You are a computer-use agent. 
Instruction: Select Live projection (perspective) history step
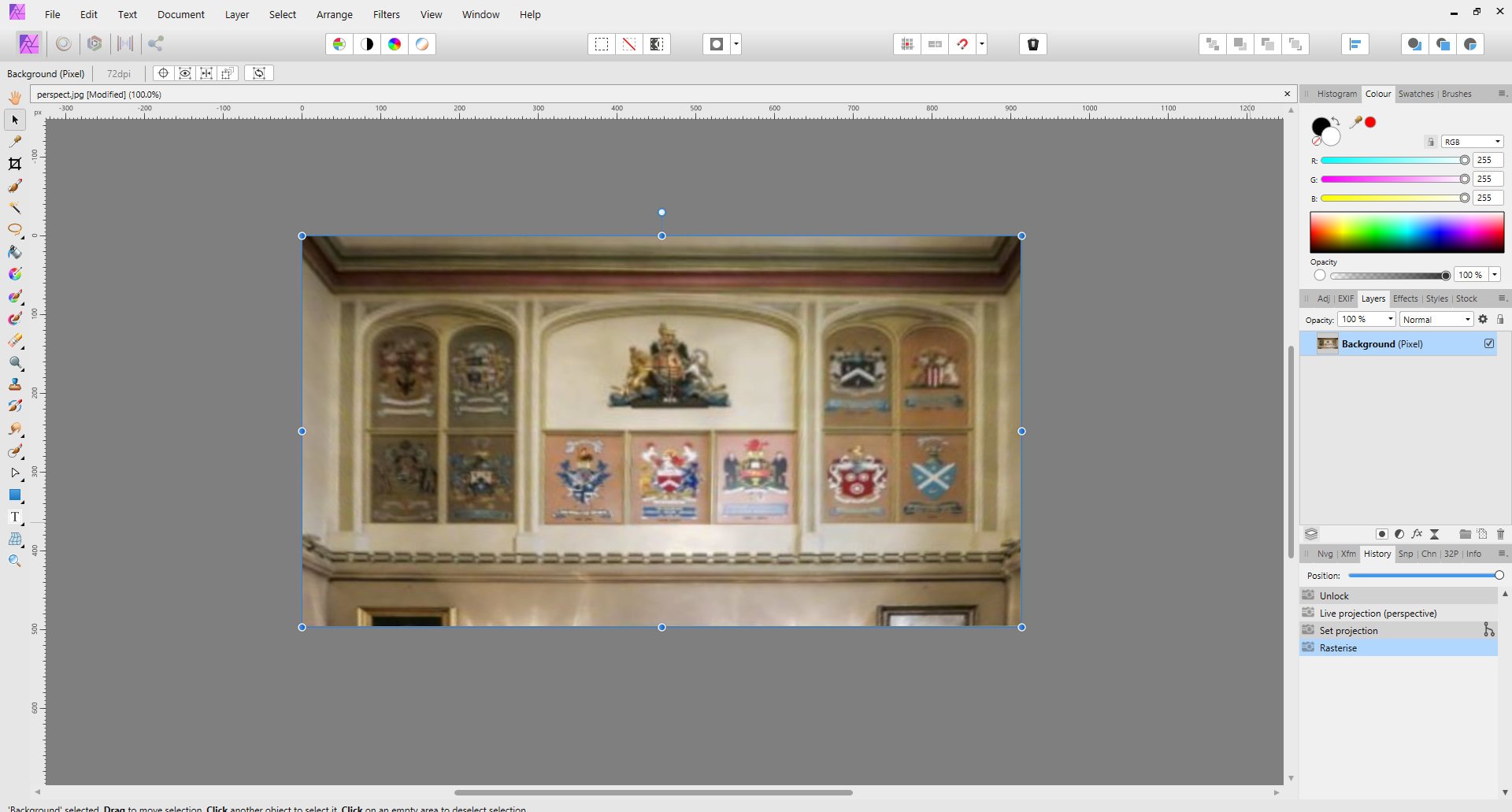(x=1399, y=613)
